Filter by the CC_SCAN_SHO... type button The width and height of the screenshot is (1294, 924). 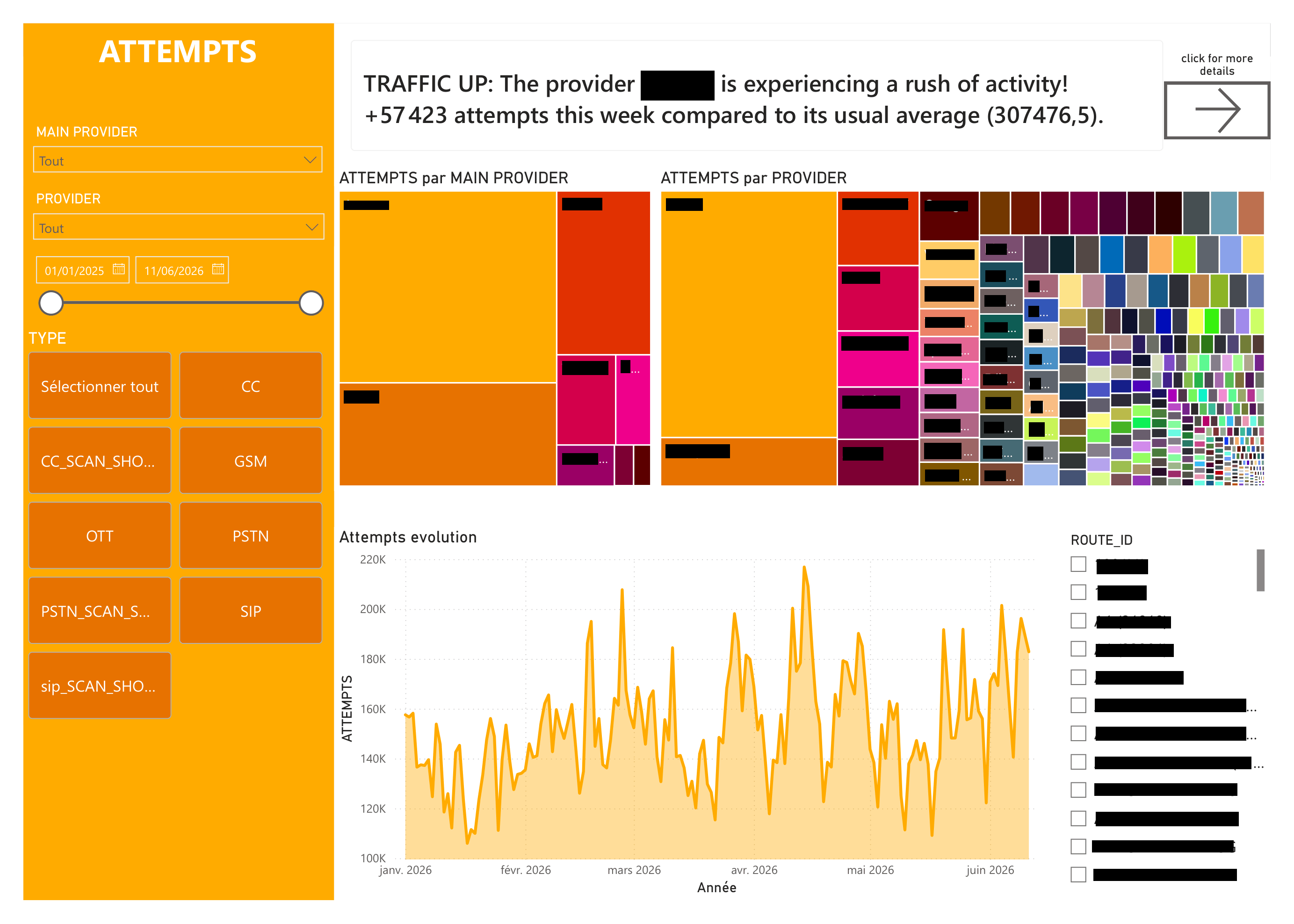pyautogui.click(x=100, y=461)
